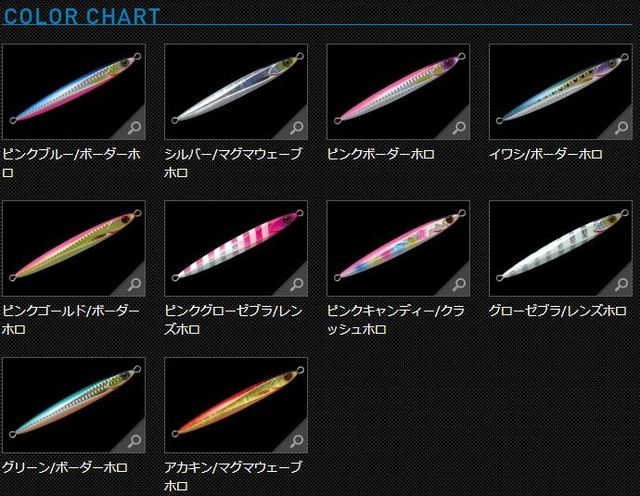Open the pink candy crush holo lure image
This screenshot has width=640, height=496.
pos(398,248)
